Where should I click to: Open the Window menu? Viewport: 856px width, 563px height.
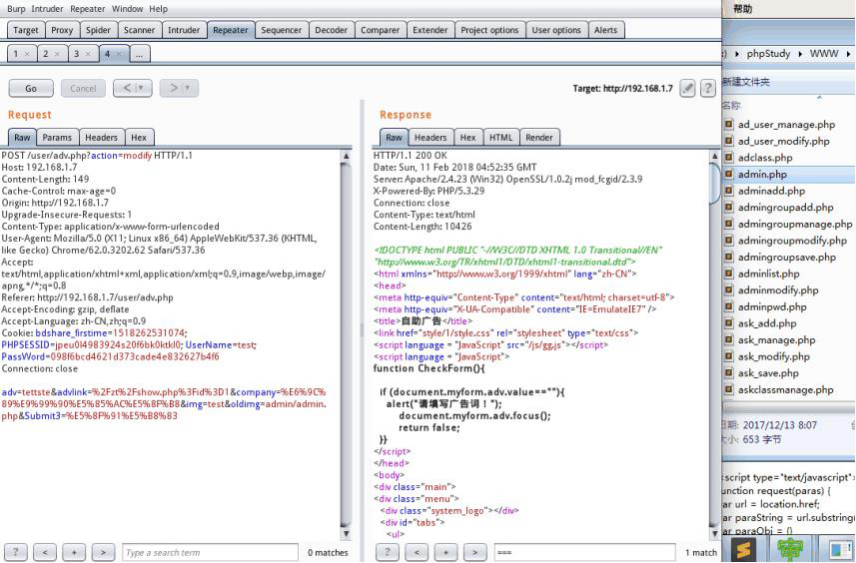point(127,9)
